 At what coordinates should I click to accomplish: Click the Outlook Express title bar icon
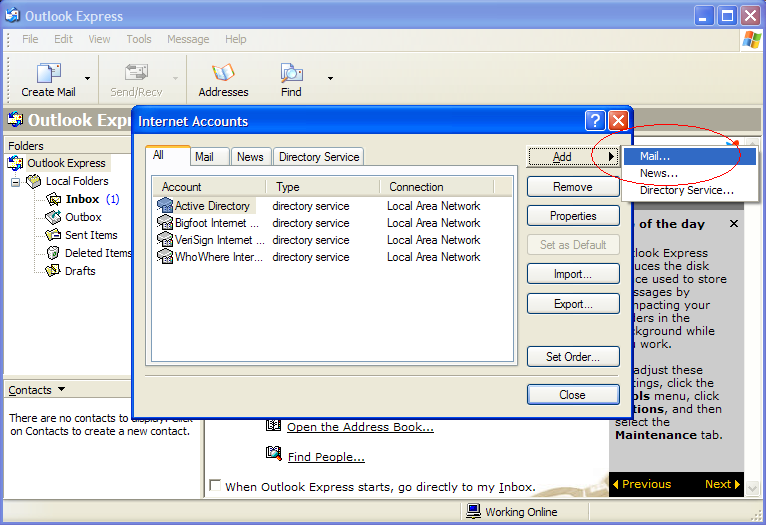[12, 15]
